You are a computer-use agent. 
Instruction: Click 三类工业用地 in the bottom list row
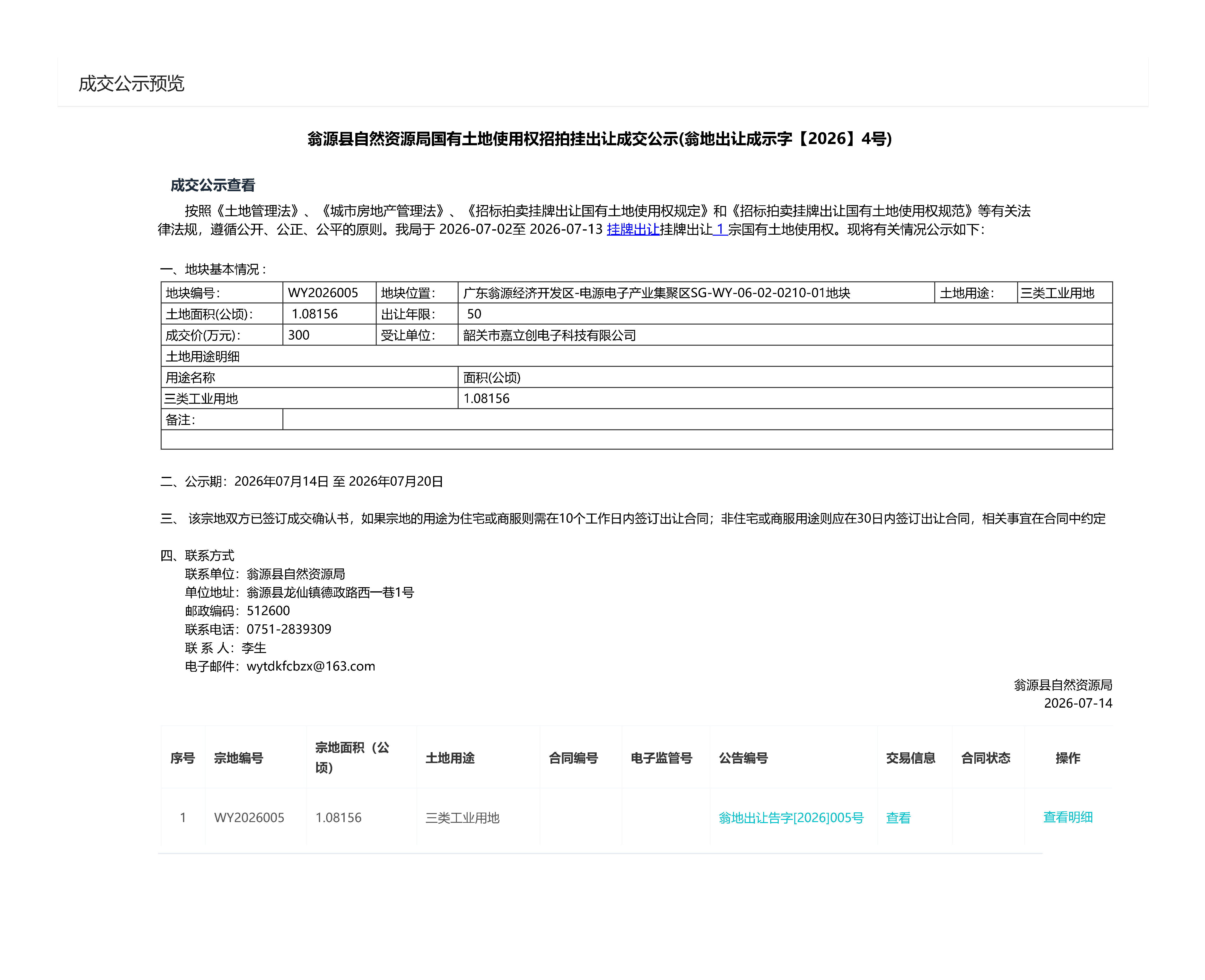click(x=463, y=817)
